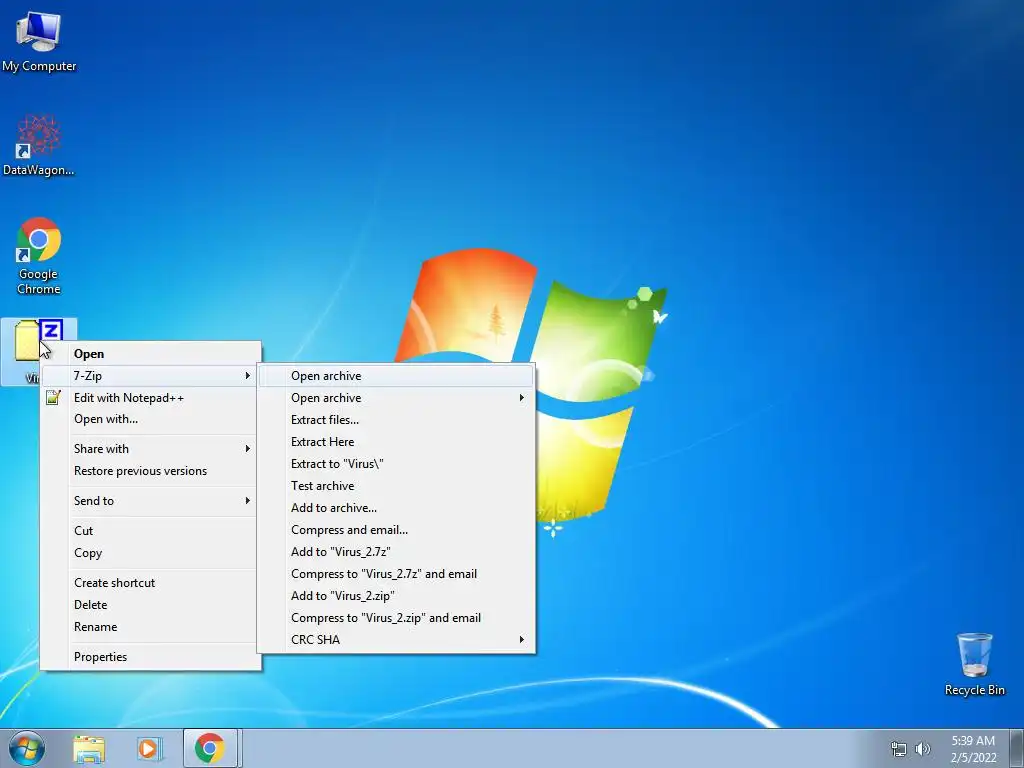Select the Recycle Bin icon
The height and width of the screenshot is (768, 1024).
pyautogui.click(x=974, y=664)
